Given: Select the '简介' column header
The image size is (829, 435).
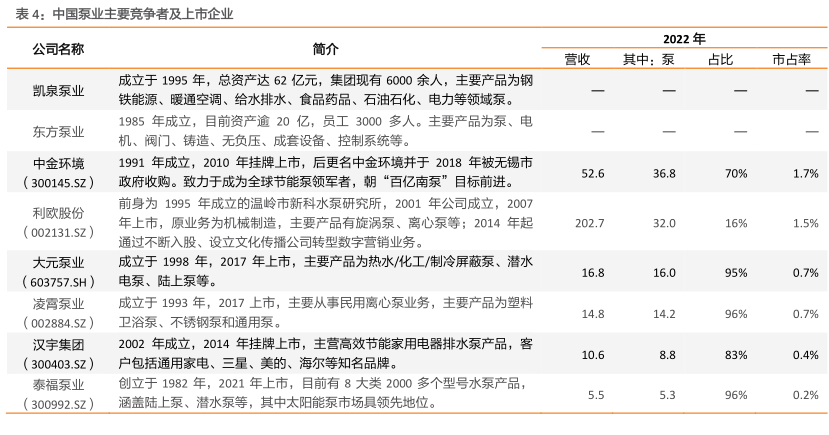Looking at the screenshot, I should [x=325, y=49].
